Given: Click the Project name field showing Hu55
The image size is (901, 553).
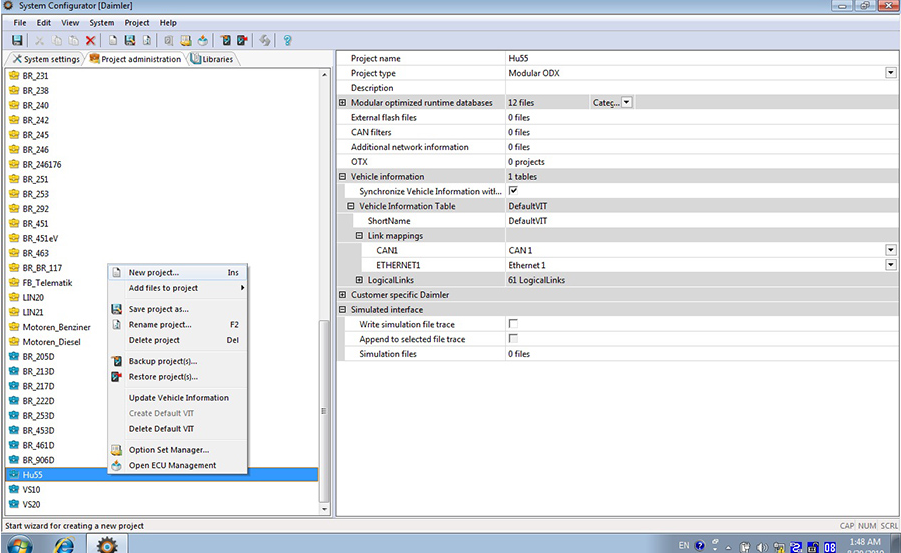Looking at the screenshot, I should [701, 58].
